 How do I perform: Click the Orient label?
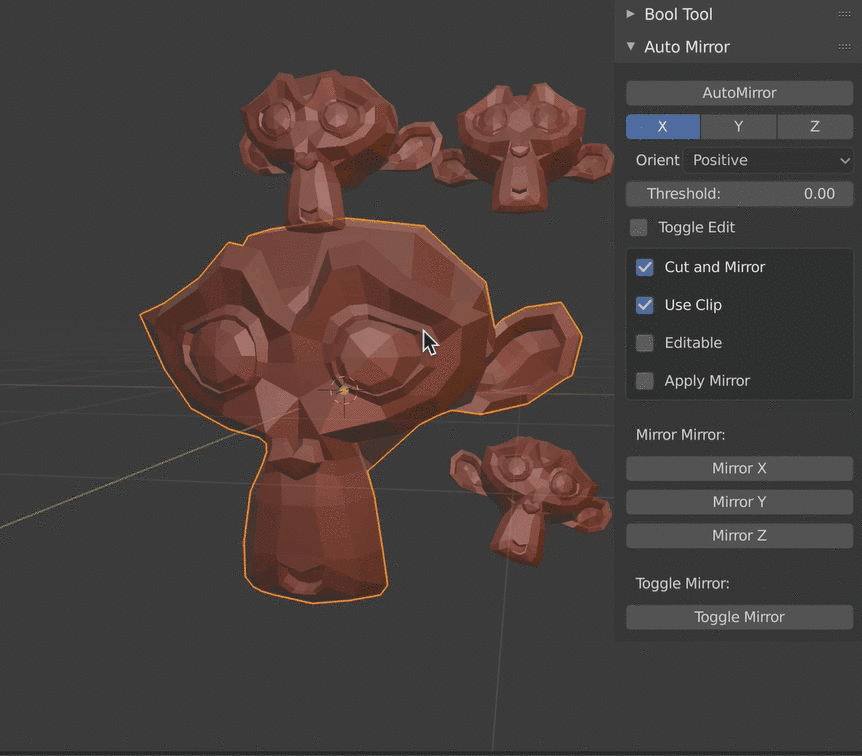(x=657, y=160)
